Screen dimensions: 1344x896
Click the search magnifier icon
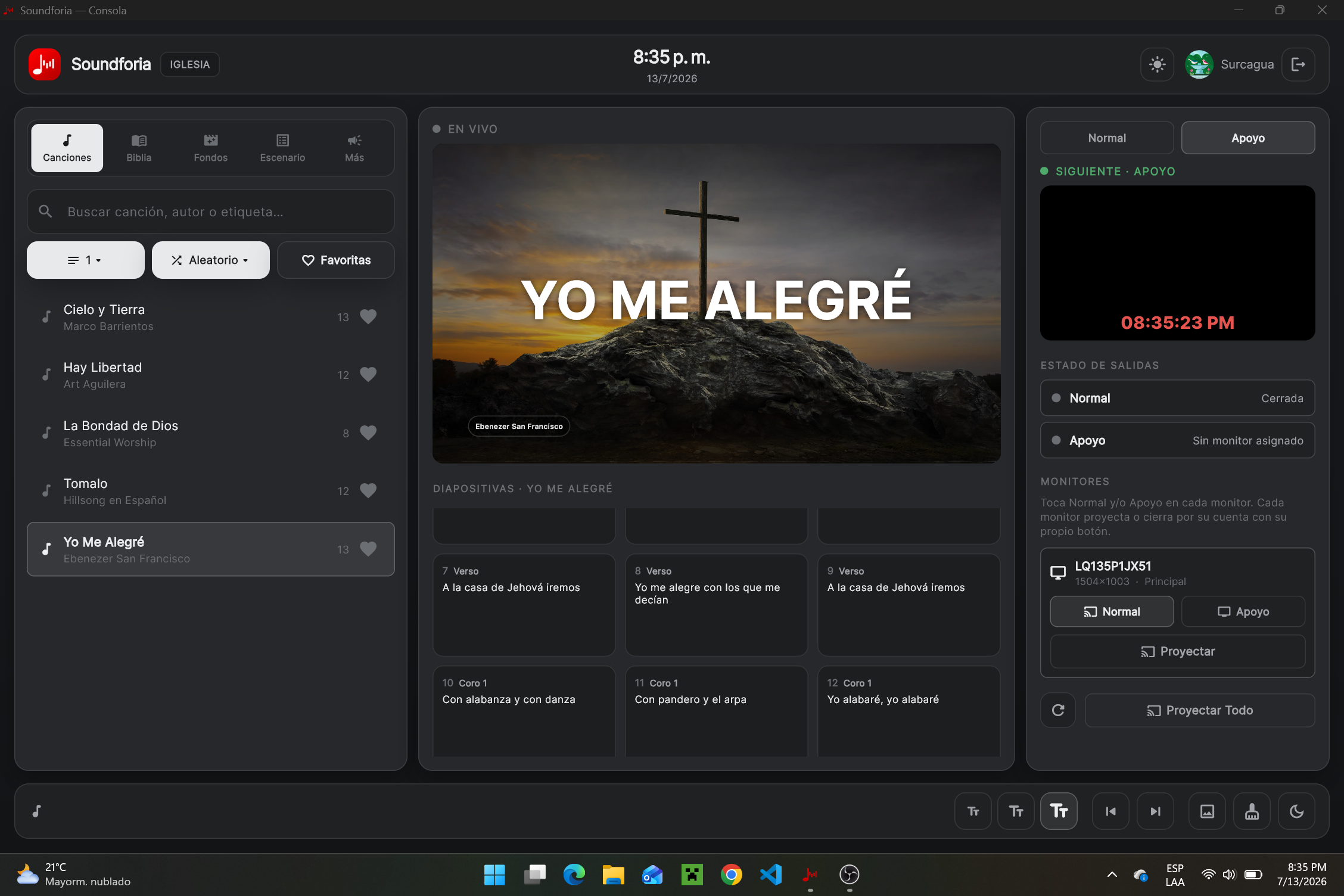[x=45, y=211]
